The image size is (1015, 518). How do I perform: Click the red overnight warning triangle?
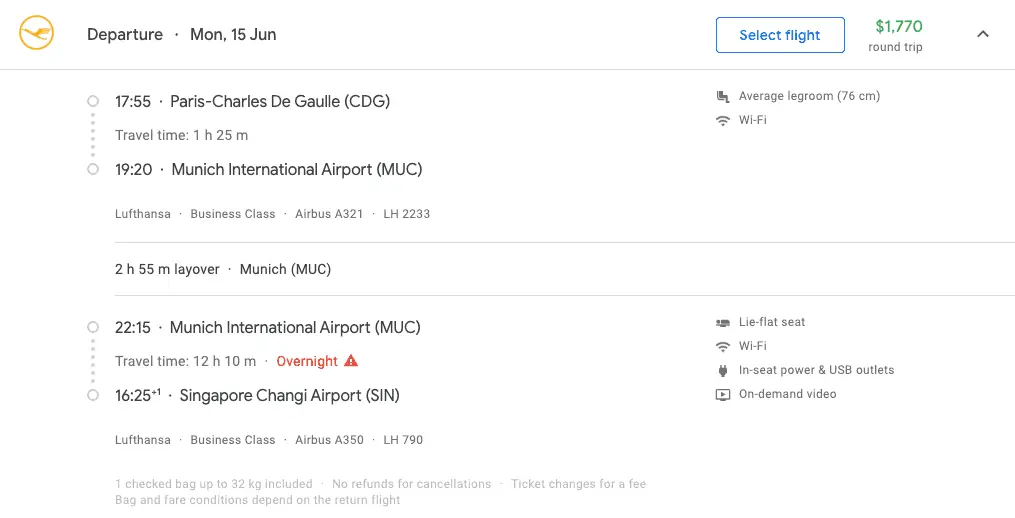point(350,361)
